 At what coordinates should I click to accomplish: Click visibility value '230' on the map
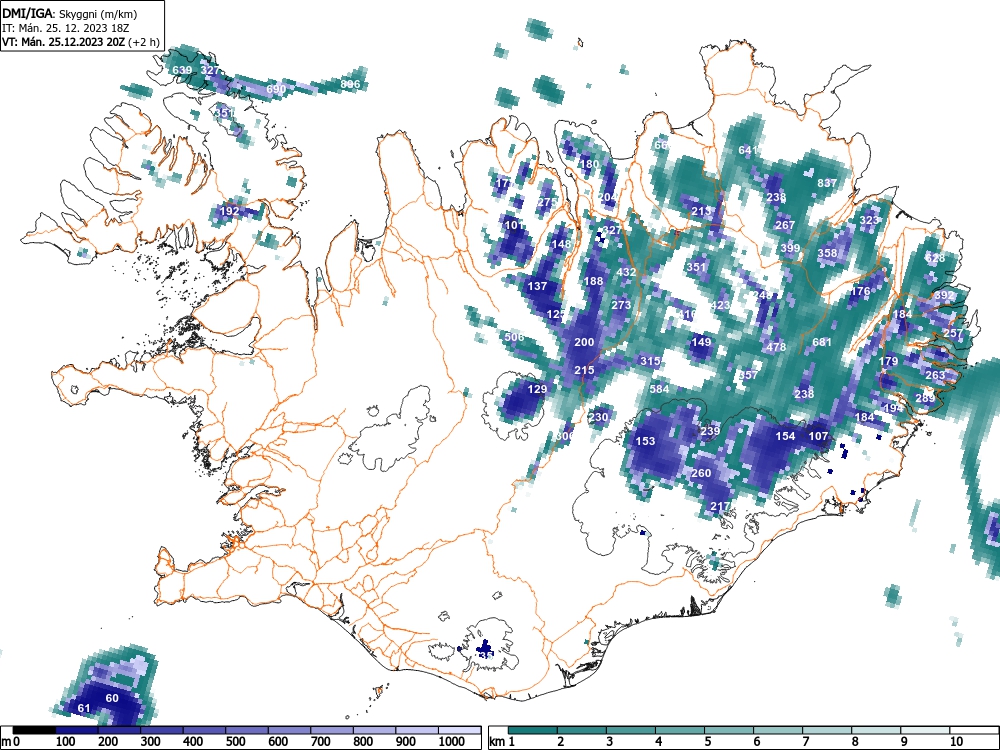pyautogui.click(x=598, y=417)
